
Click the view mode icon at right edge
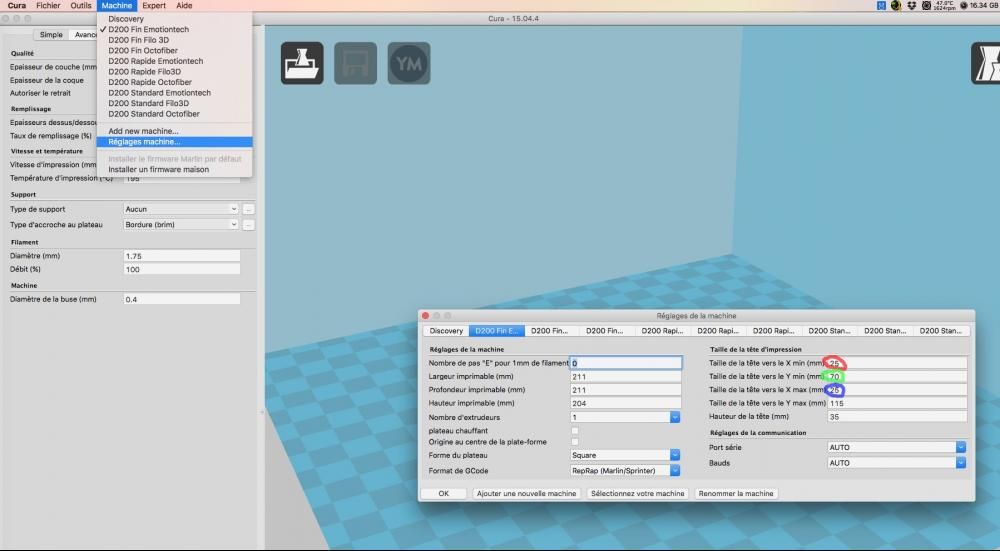(x=986, y=63)
